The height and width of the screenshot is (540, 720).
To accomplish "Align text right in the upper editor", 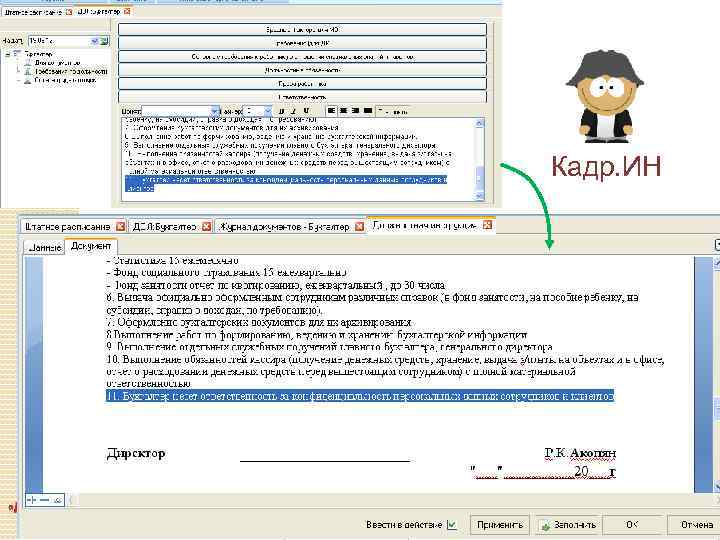I will (x=355, y=111).
